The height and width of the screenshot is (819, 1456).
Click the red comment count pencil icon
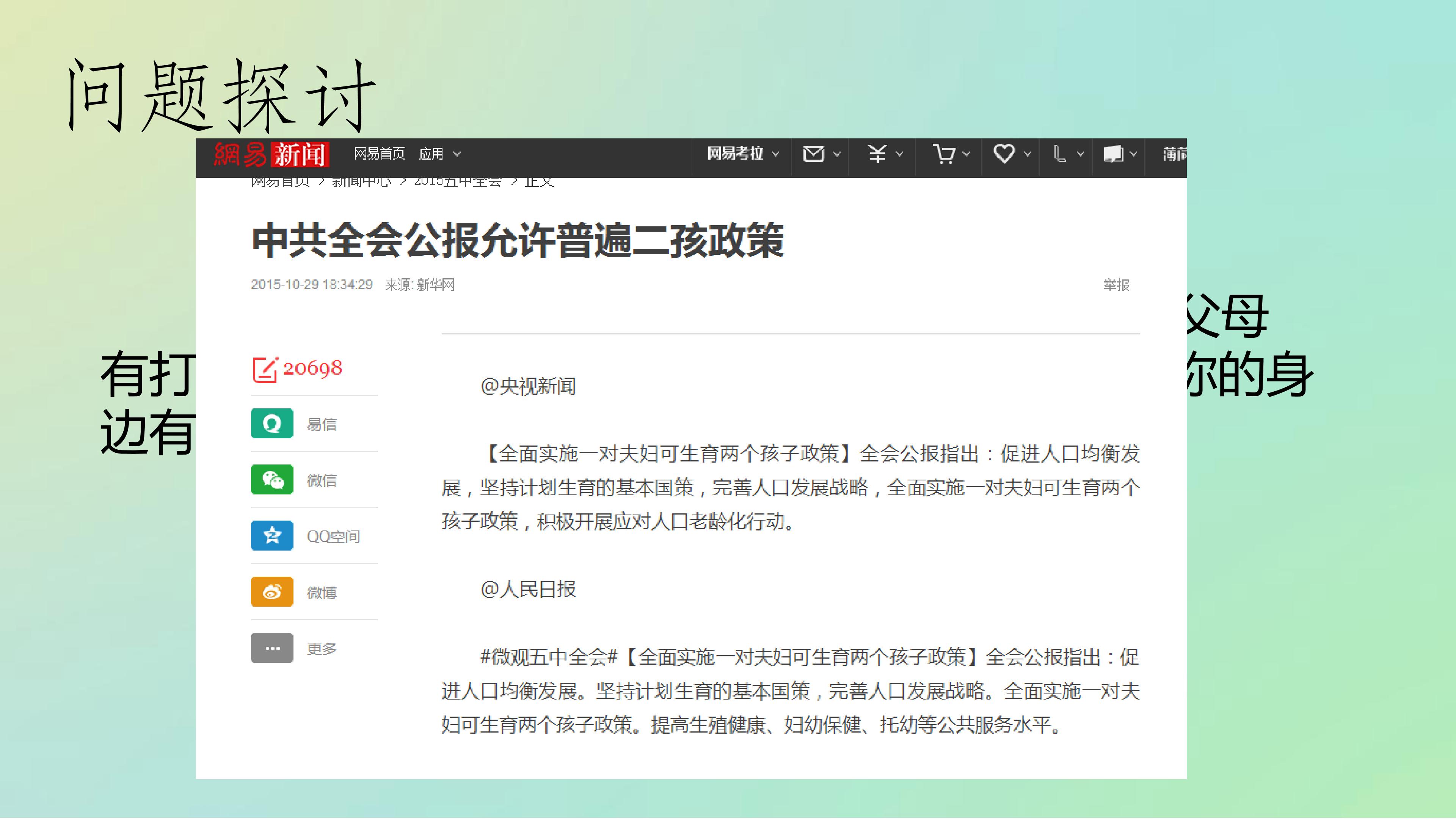click(x=265, y=369)
